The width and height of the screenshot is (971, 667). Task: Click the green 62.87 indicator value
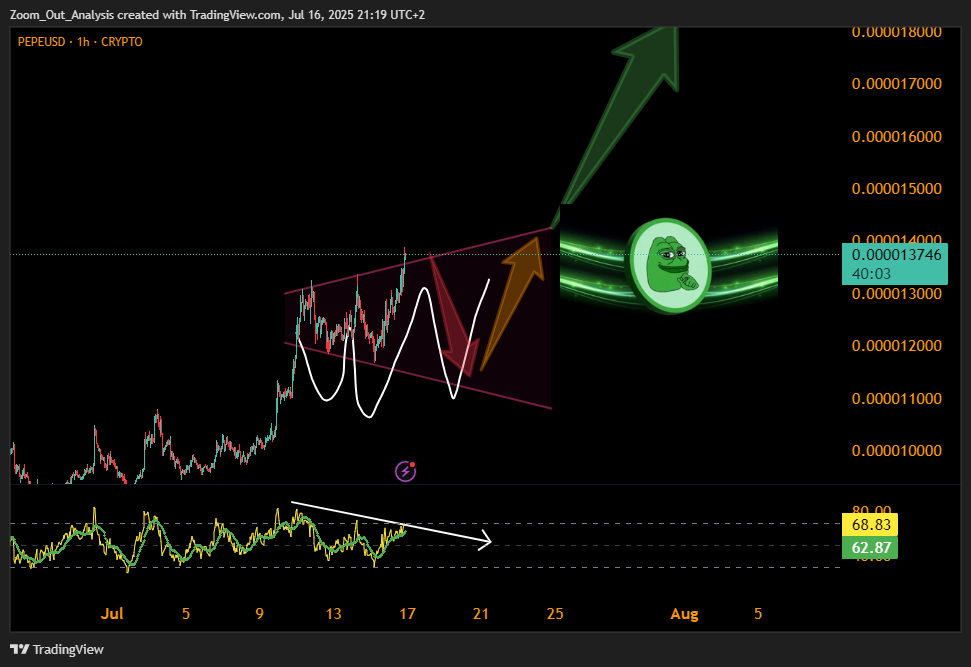click(871, 547)
